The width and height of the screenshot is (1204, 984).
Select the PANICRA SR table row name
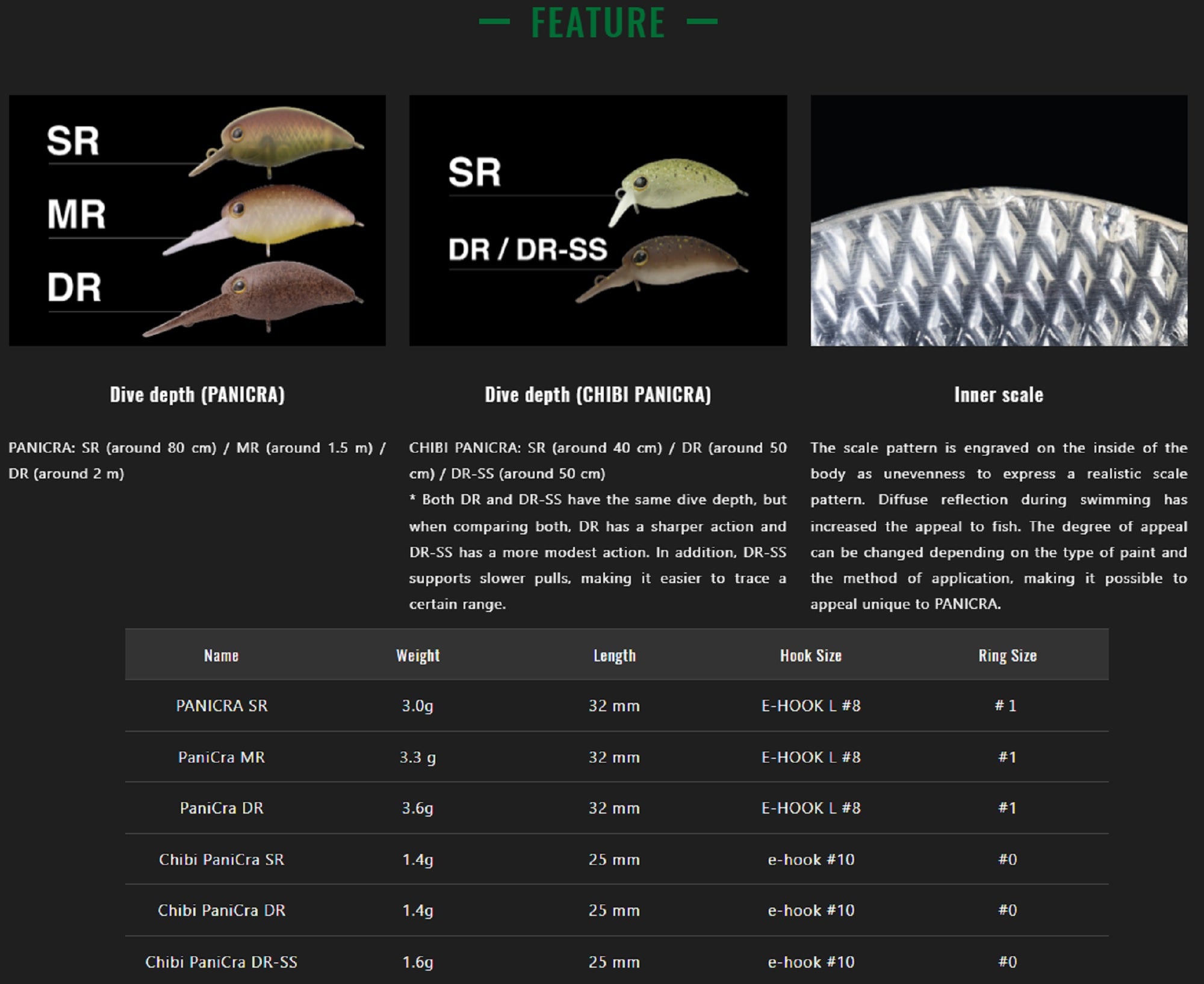click(222, 705)
